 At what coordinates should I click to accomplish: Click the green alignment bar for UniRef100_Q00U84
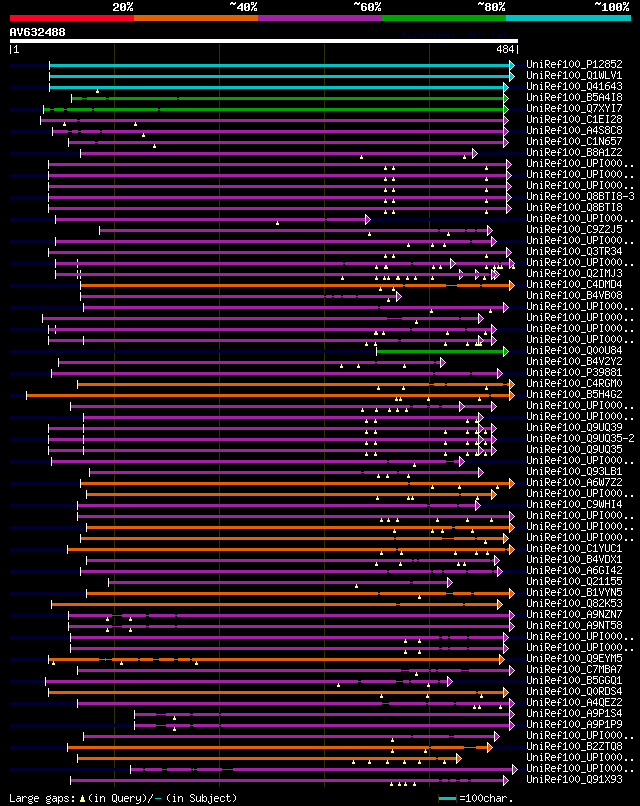(x=440, y=351)
